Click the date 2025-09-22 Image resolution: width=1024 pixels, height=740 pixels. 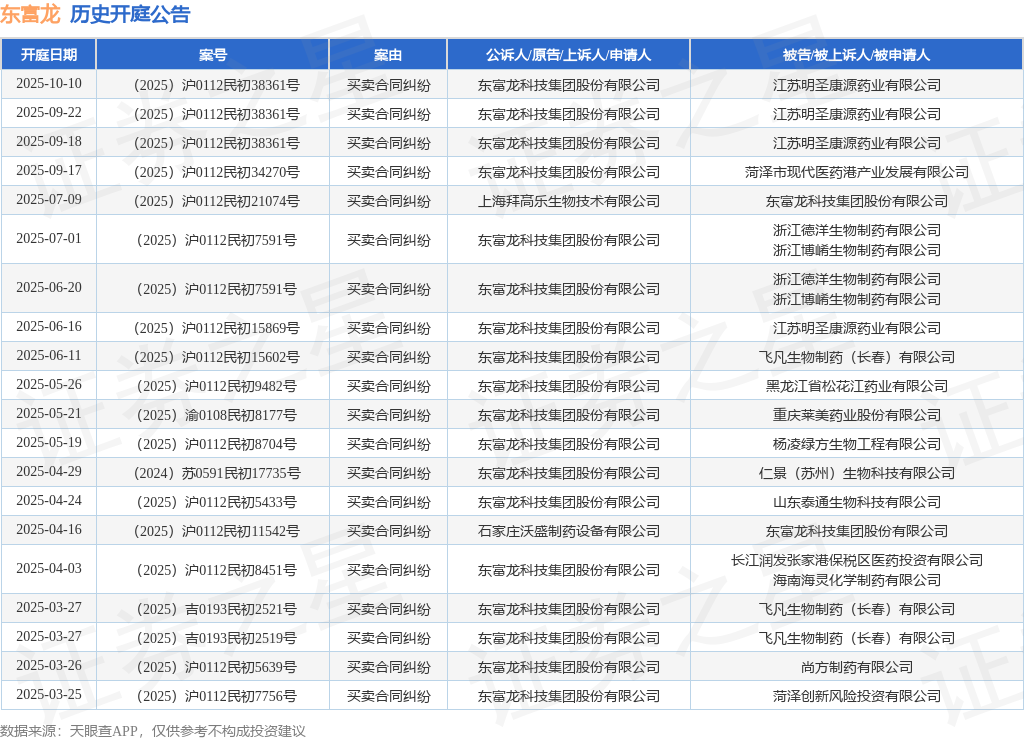49,112
